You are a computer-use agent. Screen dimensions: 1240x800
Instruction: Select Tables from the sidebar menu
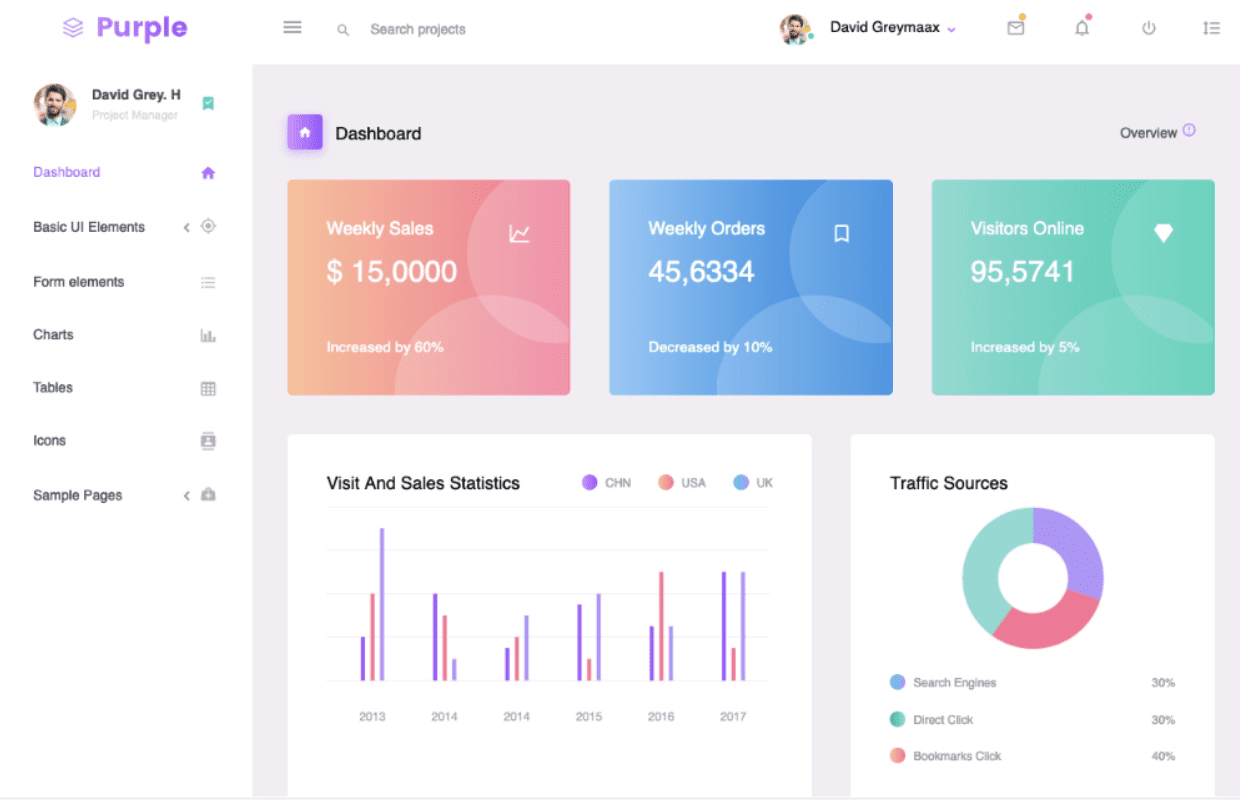pos(52,388)
